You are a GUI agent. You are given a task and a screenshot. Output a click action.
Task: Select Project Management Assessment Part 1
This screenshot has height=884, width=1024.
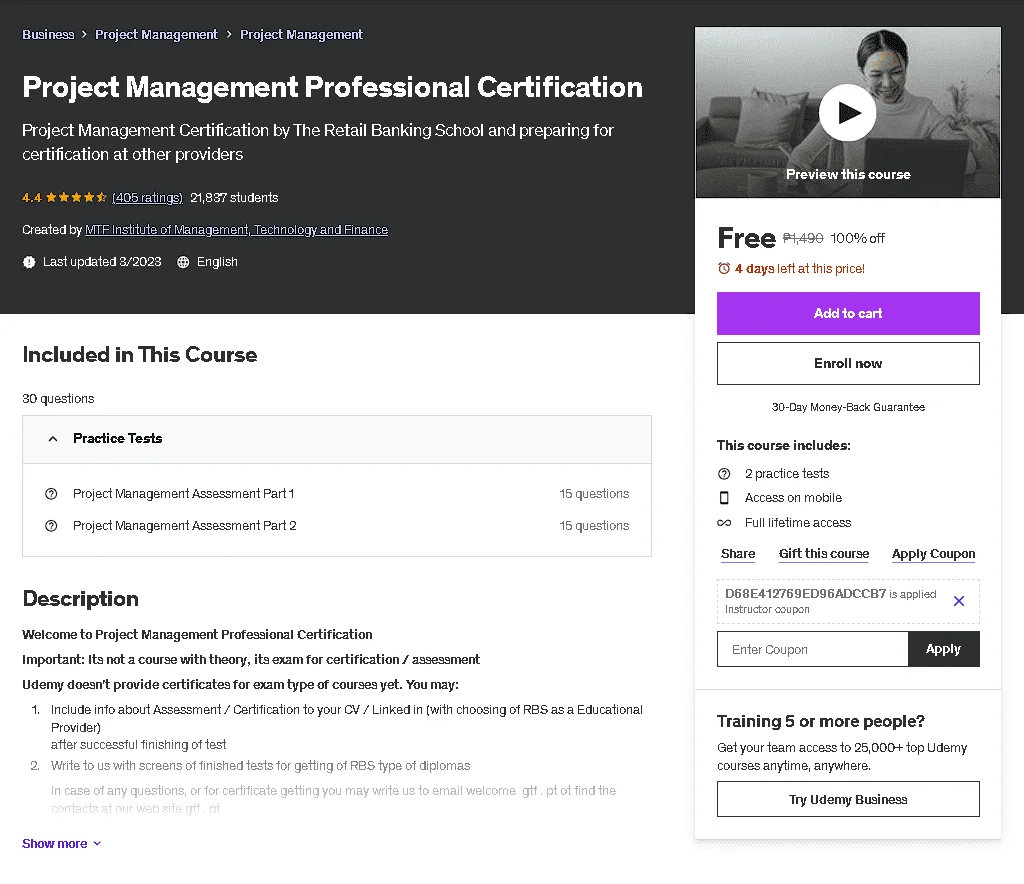click(184, 494)
